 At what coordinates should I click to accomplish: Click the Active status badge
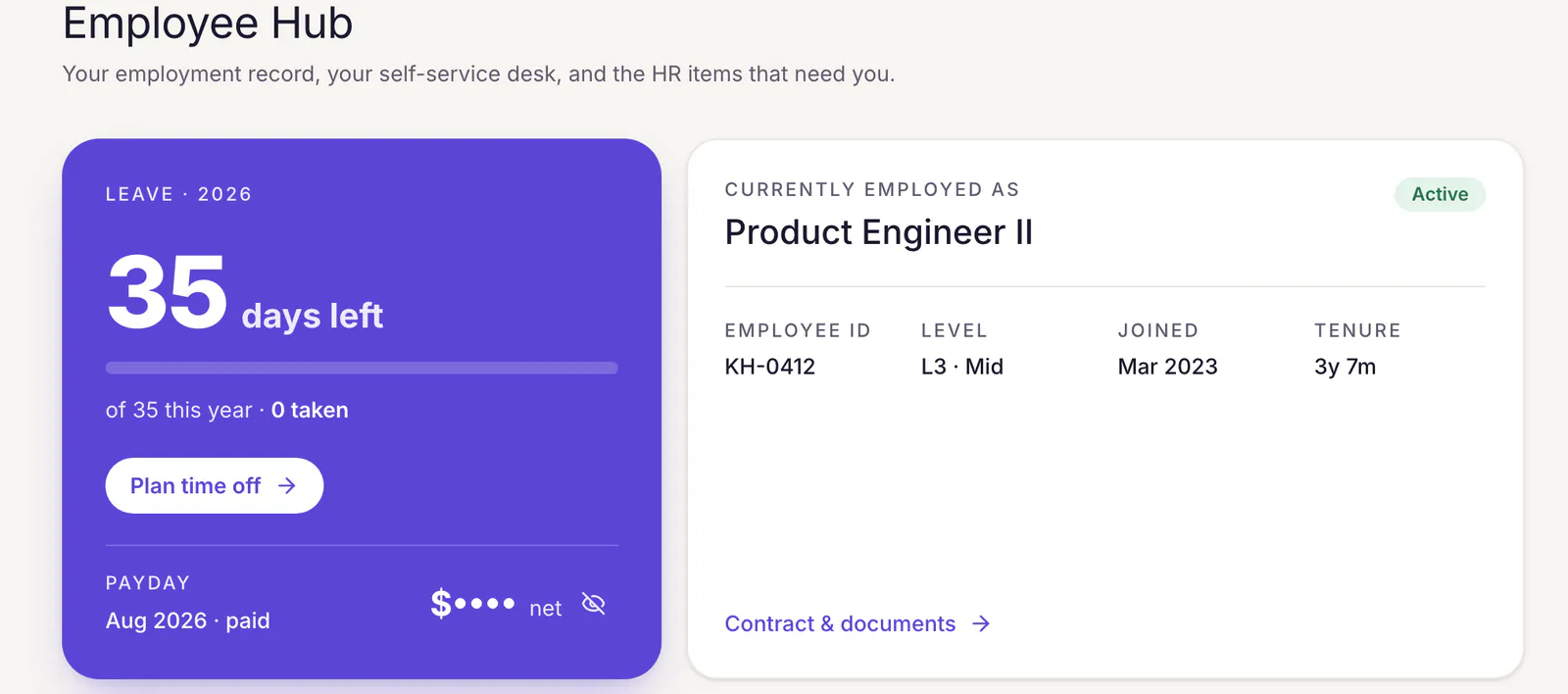pos(1440,194)
